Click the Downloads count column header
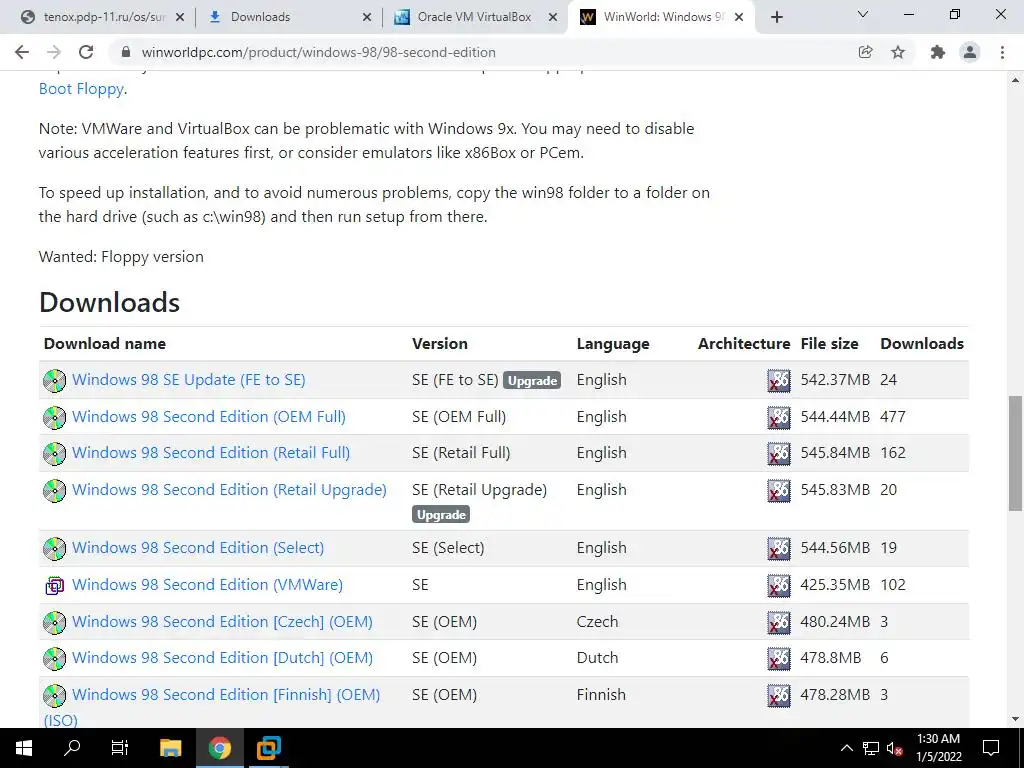The image size is (1024, 768). [922, 344]
